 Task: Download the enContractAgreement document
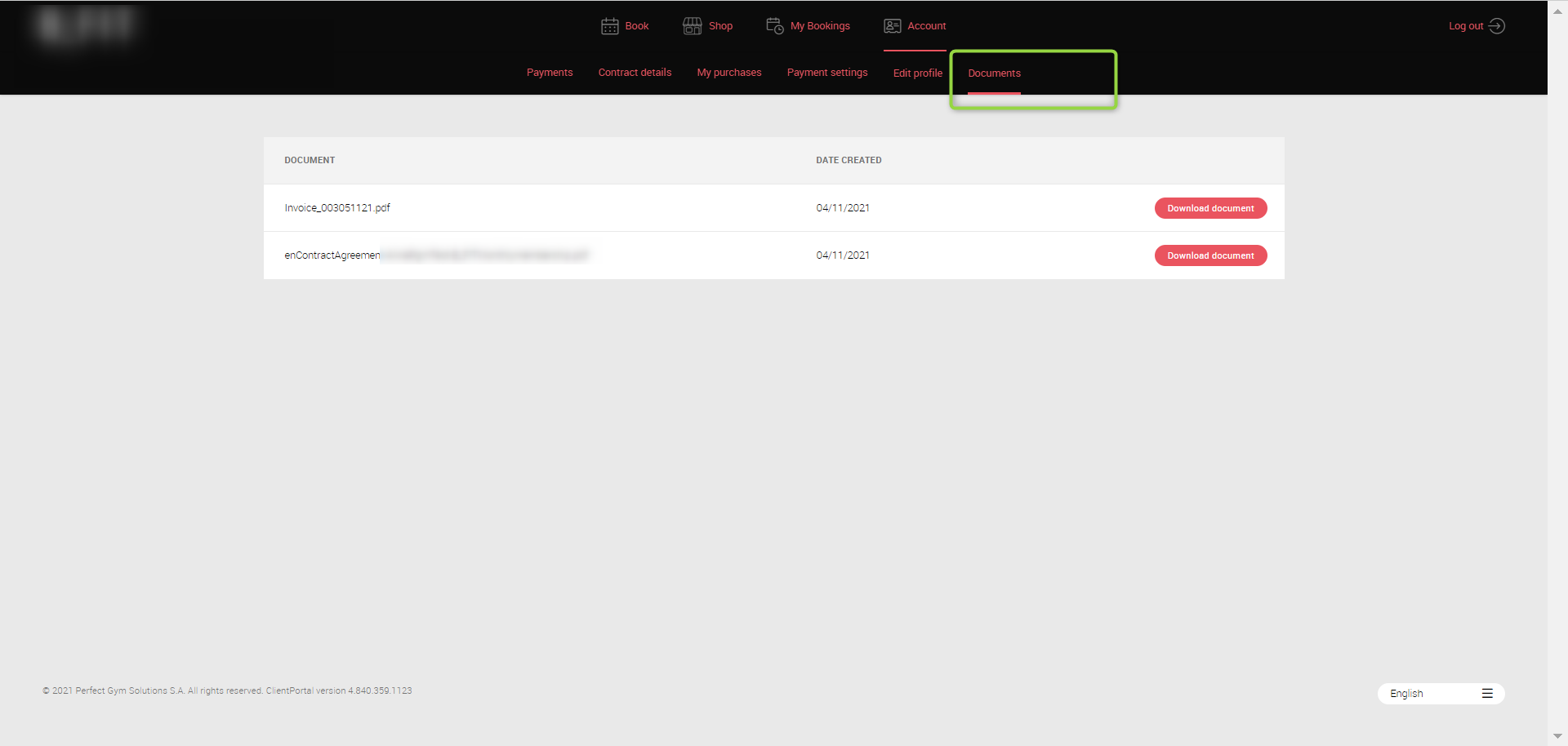[1210, 255]
